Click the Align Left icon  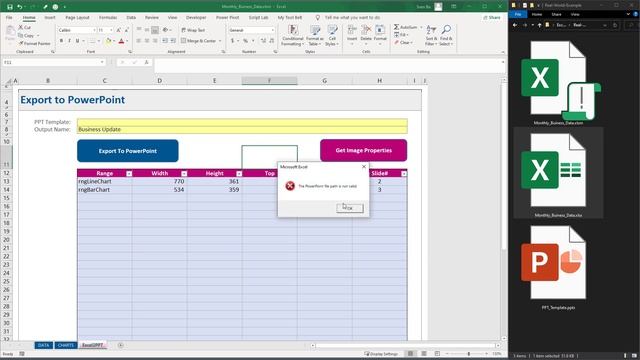click(139, 41)
